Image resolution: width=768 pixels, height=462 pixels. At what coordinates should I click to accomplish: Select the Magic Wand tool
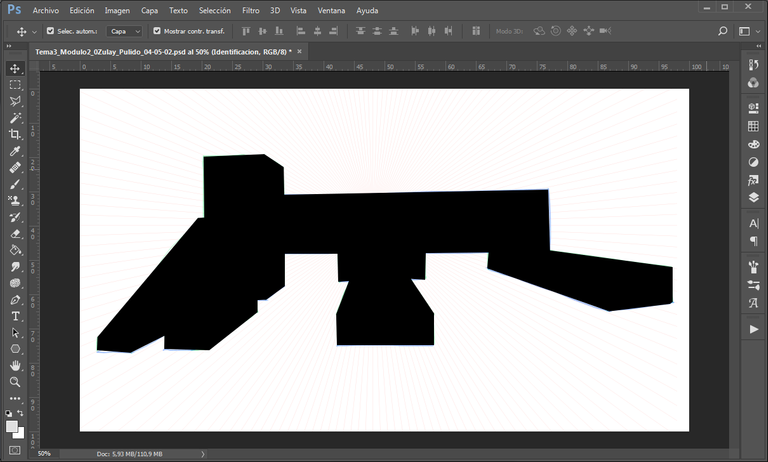point(15,118)
